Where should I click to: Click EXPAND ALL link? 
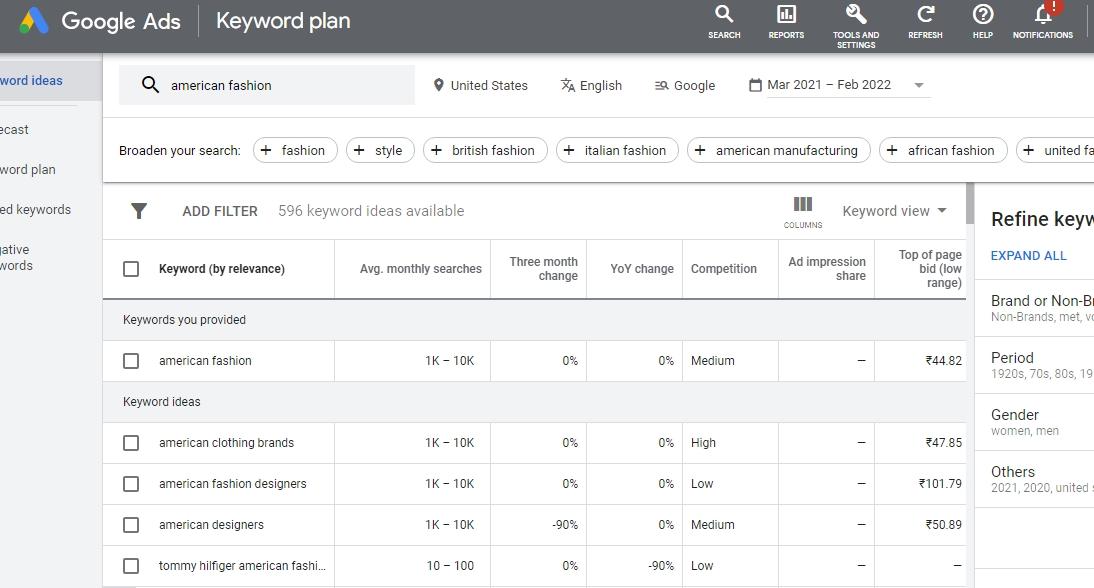click(1028, 255)
